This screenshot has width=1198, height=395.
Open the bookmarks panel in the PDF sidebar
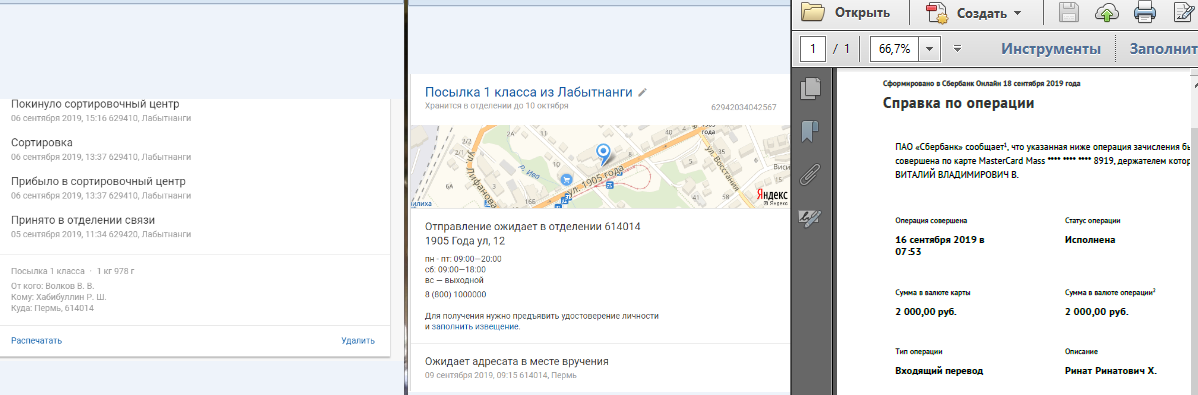coord(810,131)
